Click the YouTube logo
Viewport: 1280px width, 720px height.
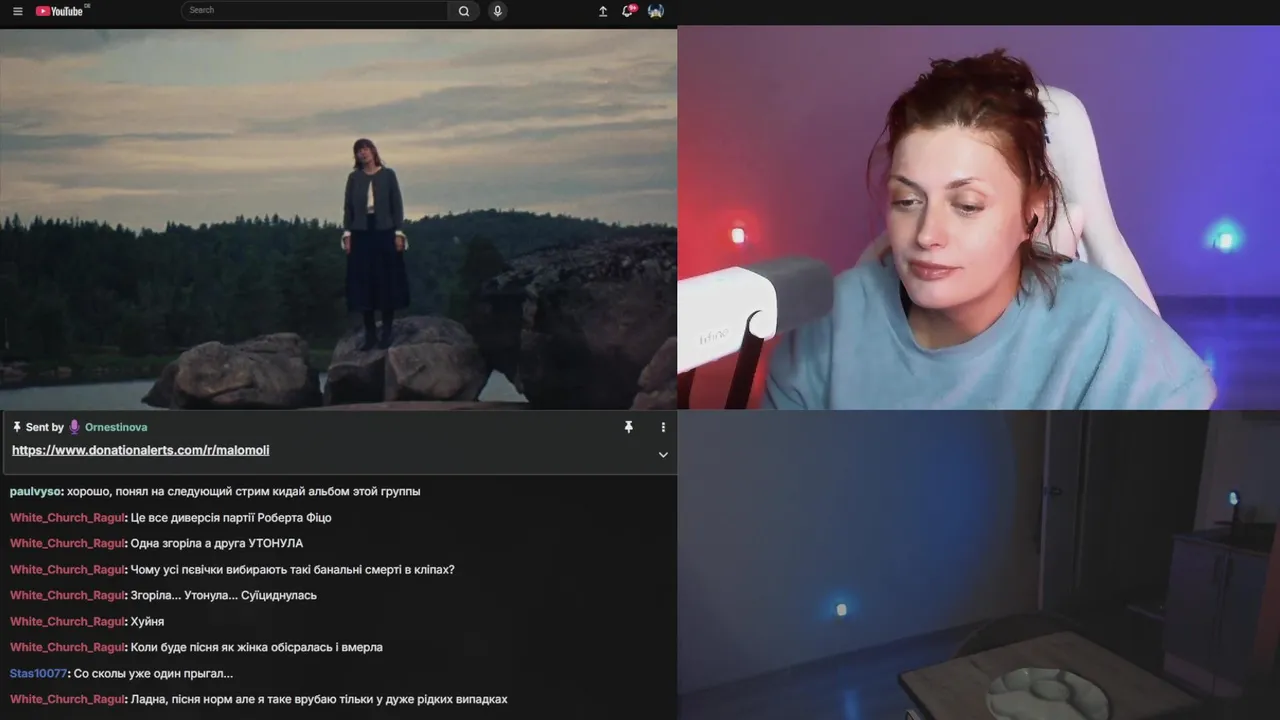click(62, 11)
